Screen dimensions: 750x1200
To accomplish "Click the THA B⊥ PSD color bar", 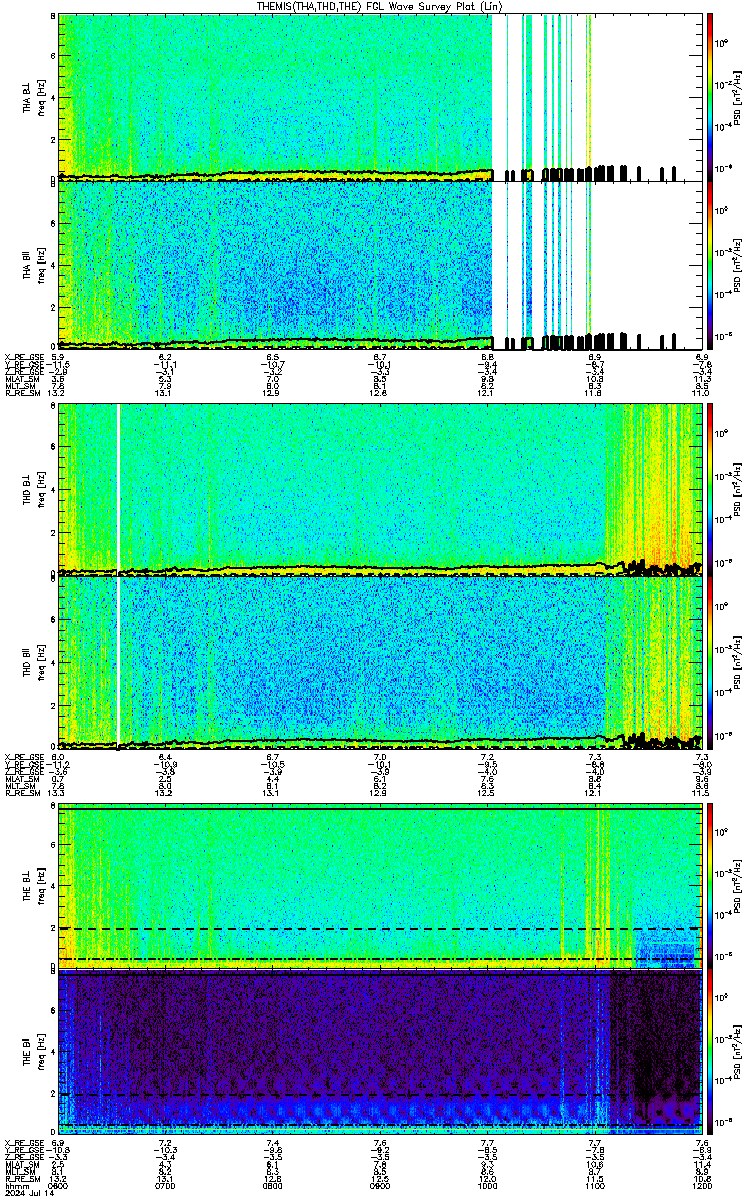I will (711, 97).
